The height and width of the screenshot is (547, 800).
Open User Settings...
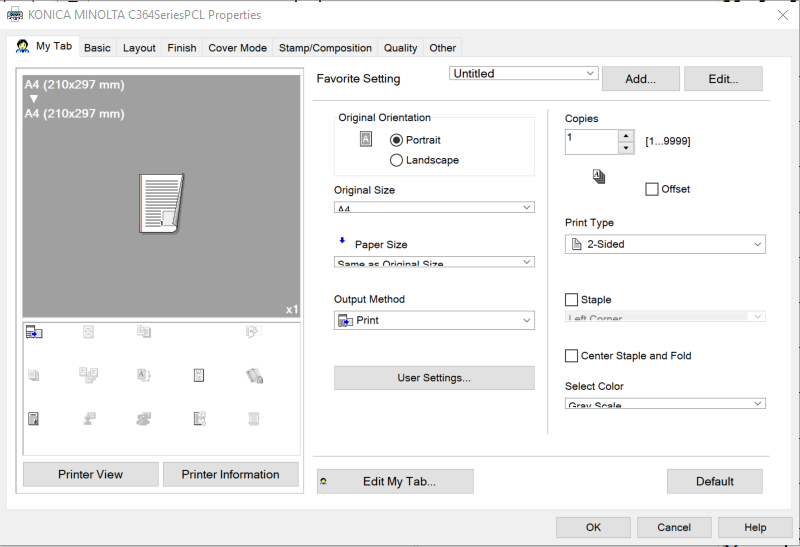tap(434, 378)
